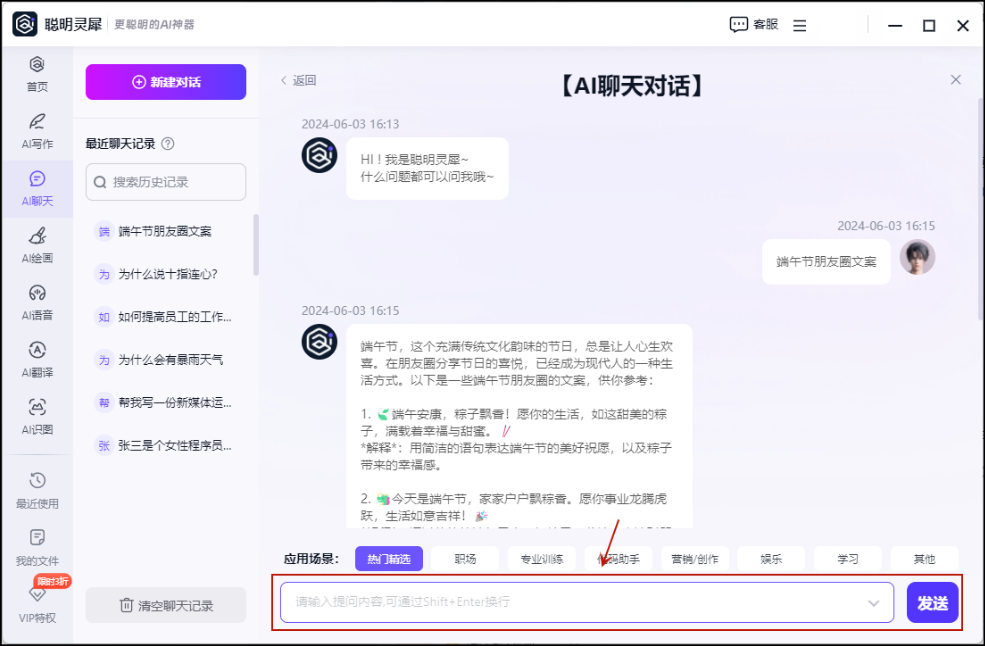Click the 聪明灵犀 app logo
This screenshot has height=646, width=985.
[x=25, y=25]
